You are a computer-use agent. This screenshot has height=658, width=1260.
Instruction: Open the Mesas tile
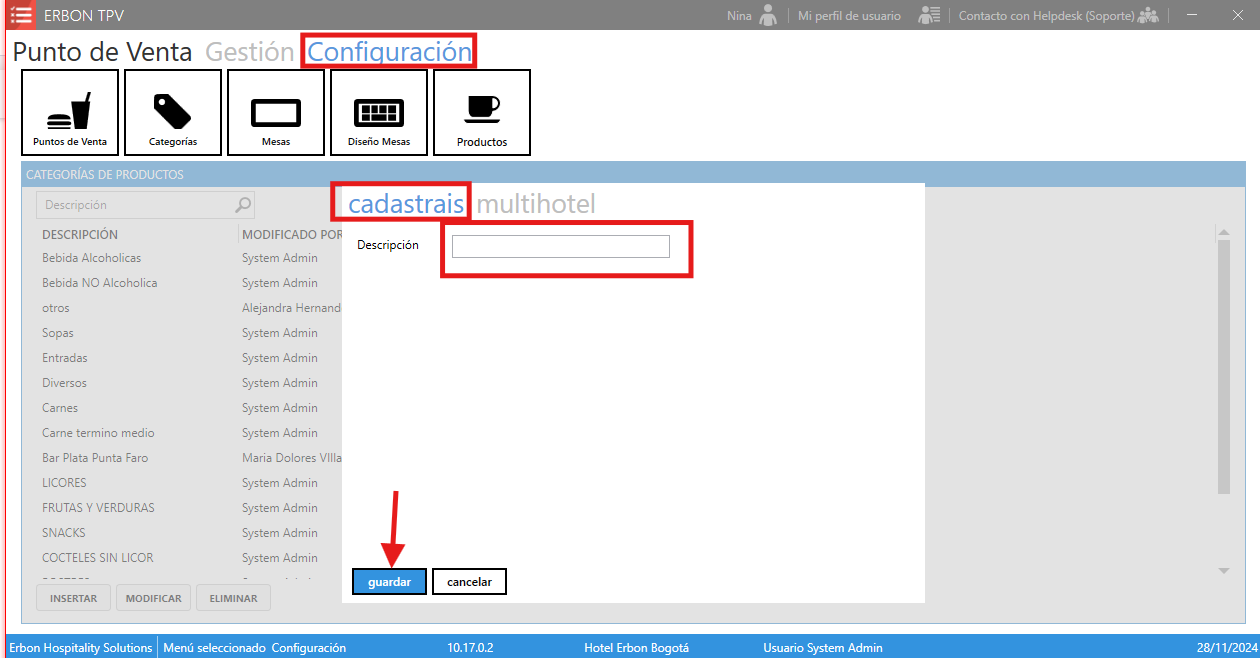tap(276, 112)
